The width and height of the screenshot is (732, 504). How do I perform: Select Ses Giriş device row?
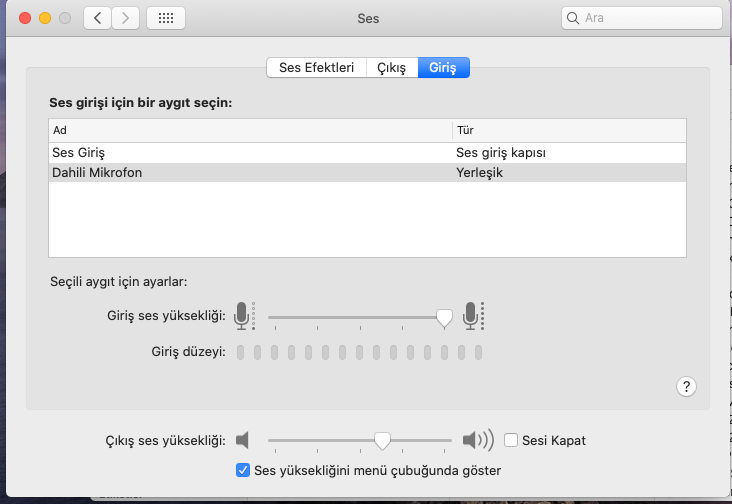pyautogui.click(x=250, y=153)
